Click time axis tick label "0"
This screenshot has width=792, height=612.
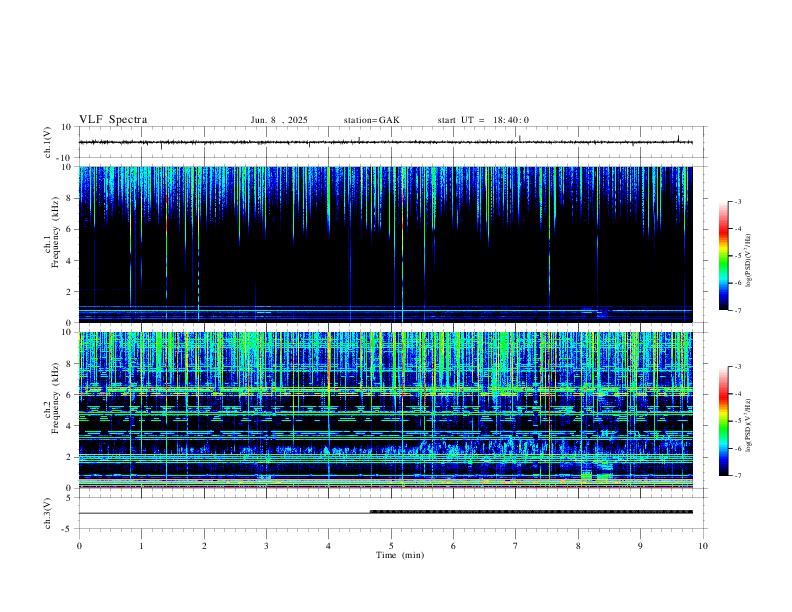click(x=79, y=546)
